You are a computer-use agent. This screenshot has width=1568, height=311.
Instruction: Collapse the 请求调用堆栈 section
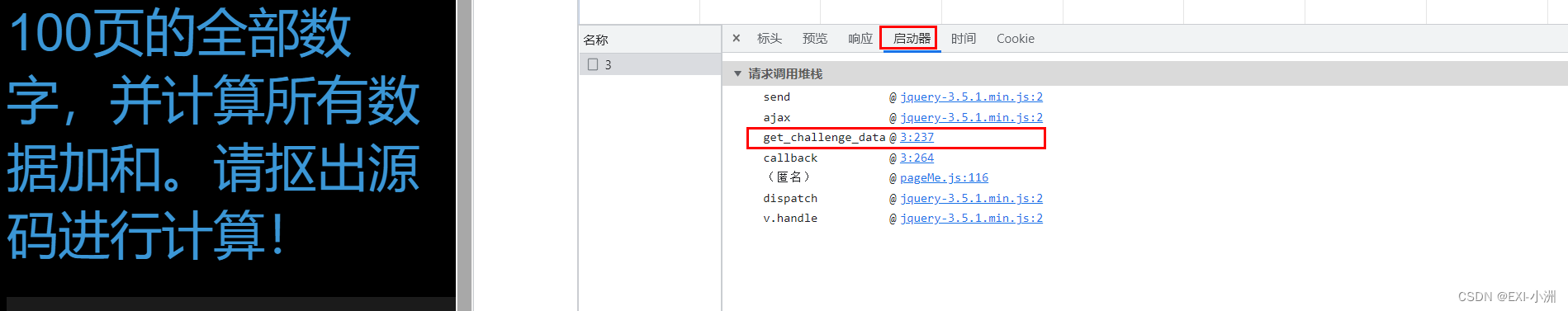click(737, 73)
